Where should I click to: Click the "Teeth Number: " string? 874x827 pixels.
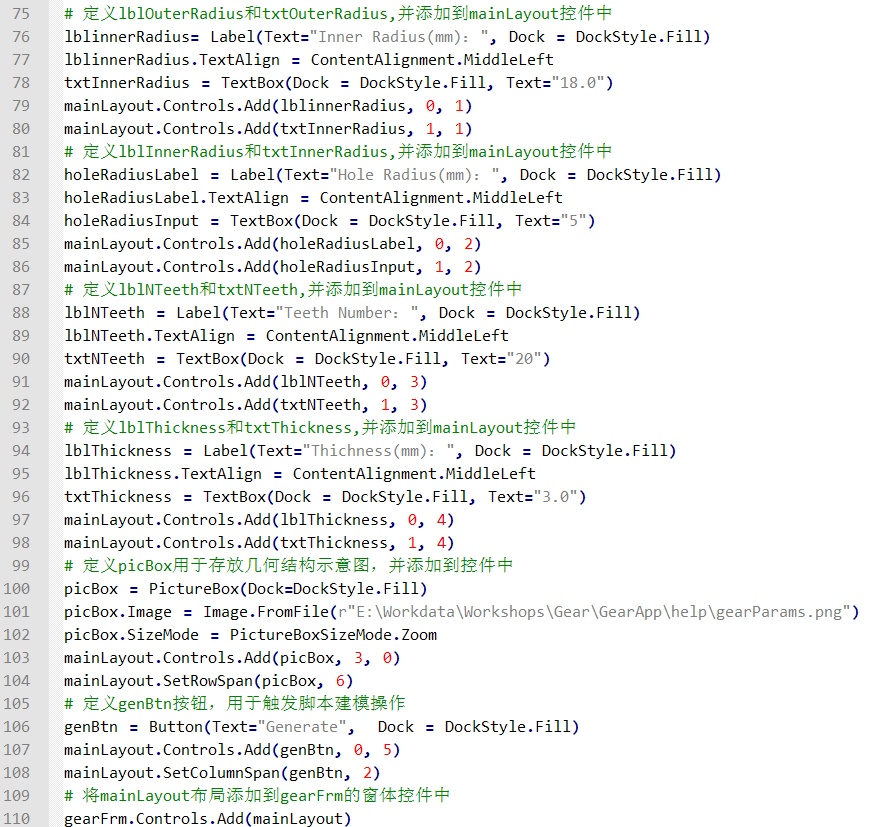coord(347,313)
